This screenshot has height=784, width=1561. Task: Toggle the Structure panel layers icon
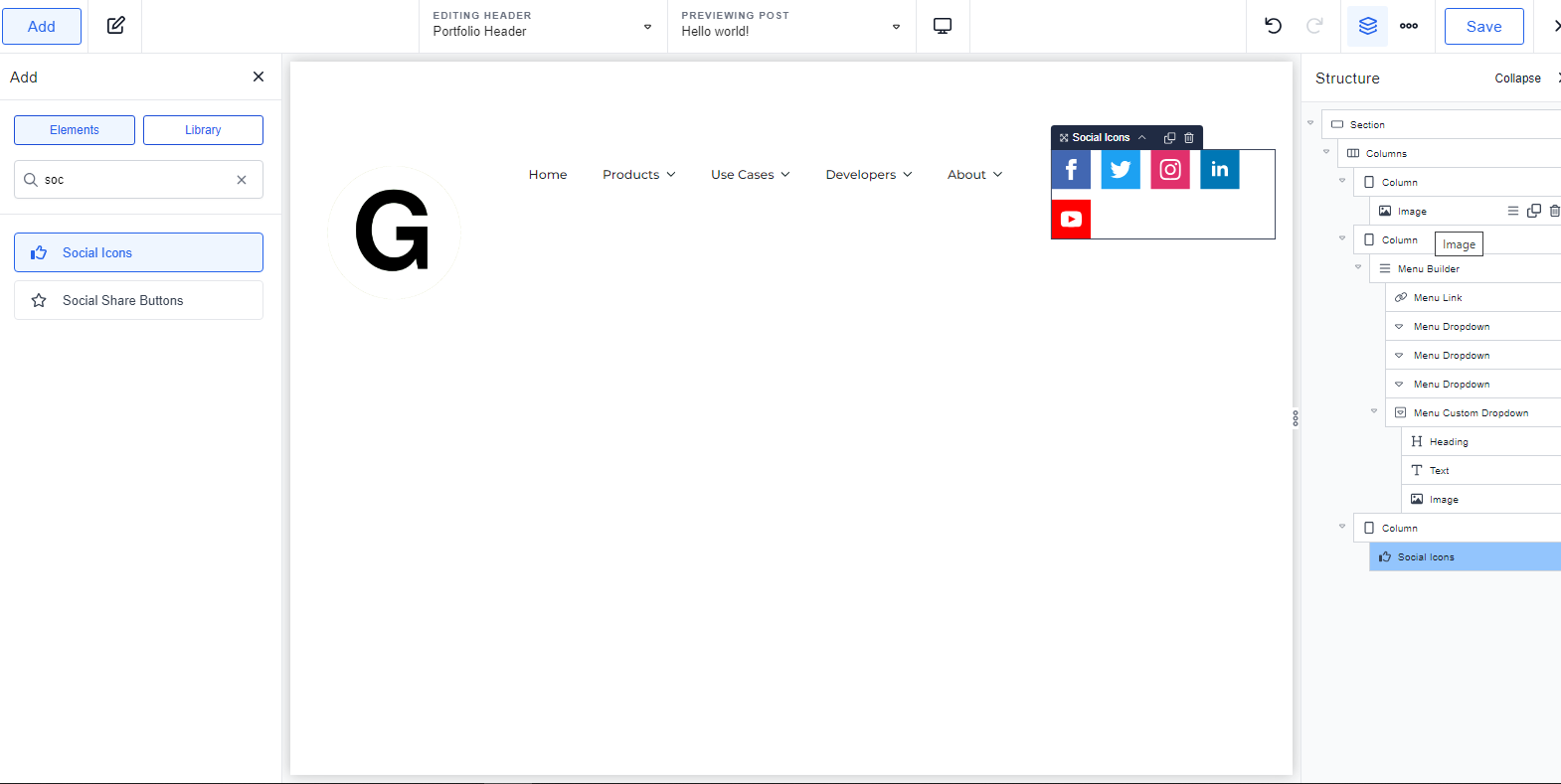tap(1367, 26)
